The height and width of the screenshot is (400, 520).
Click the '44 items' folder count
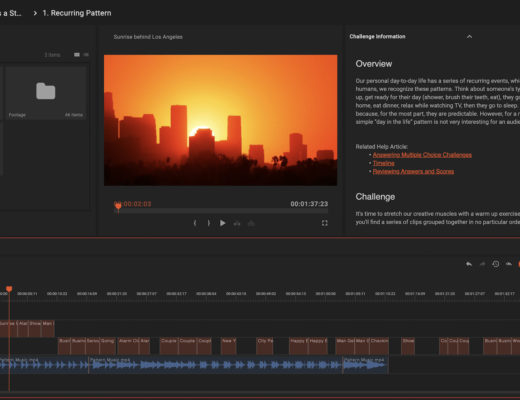74,115
